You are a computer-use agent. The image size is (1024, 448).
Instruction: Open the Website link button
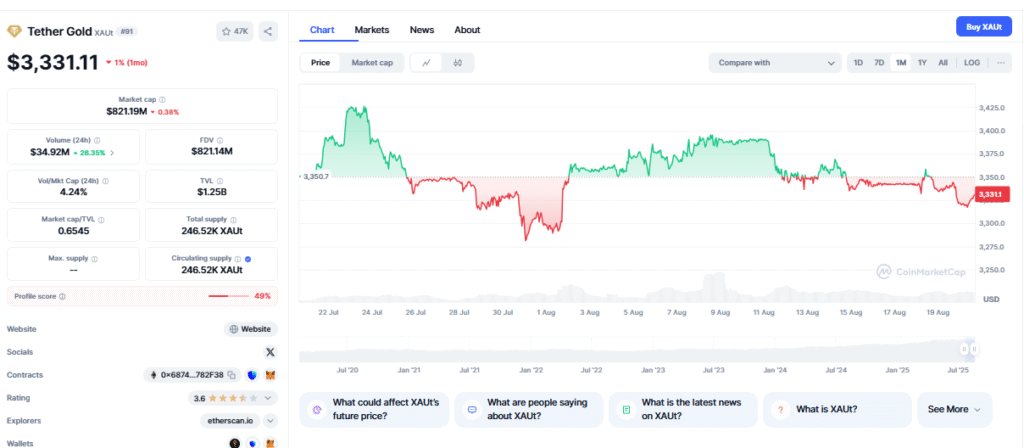(251, 329)
